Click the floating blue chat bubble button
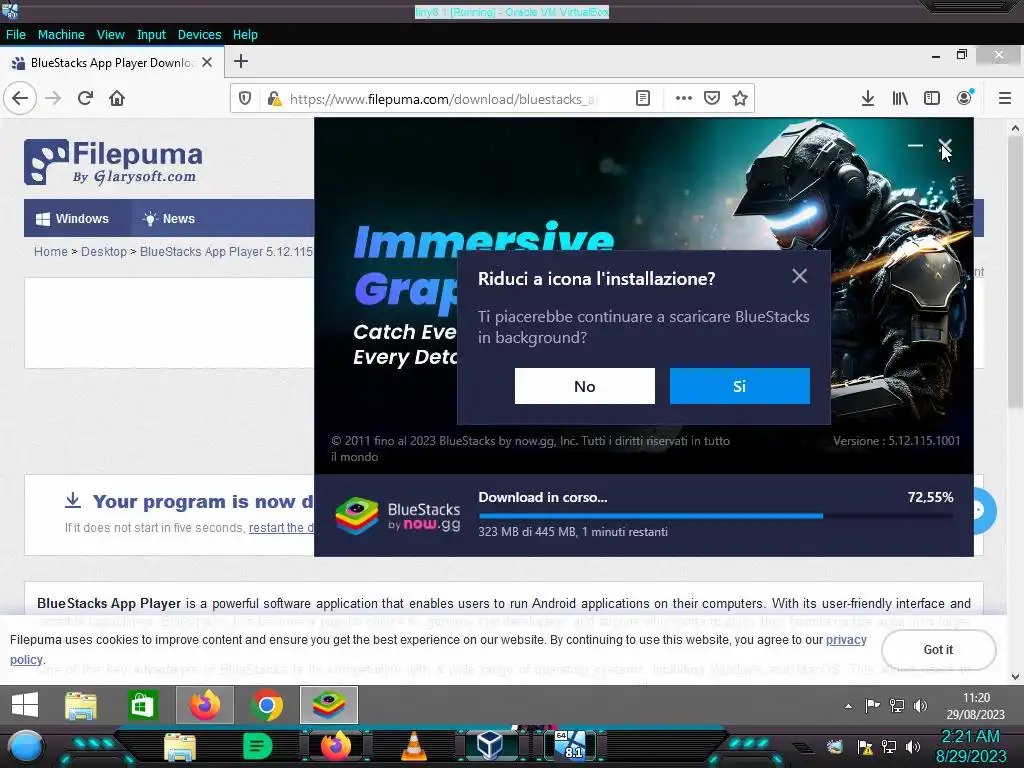The image size is (1024, 768). tap(984, 511)
